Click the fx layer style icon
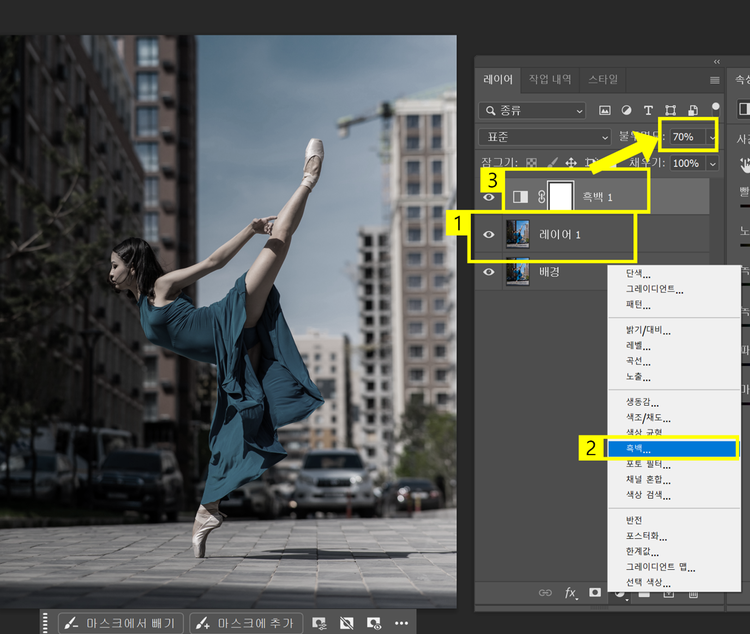 (571, 593)
